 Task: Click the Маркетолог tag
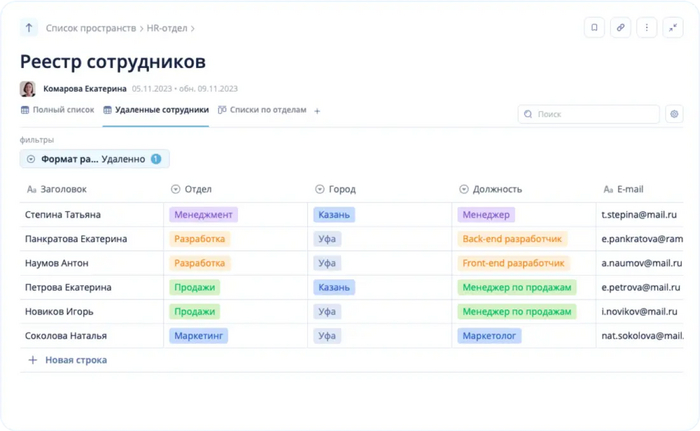pyautogui.click(x=489, y=336)
